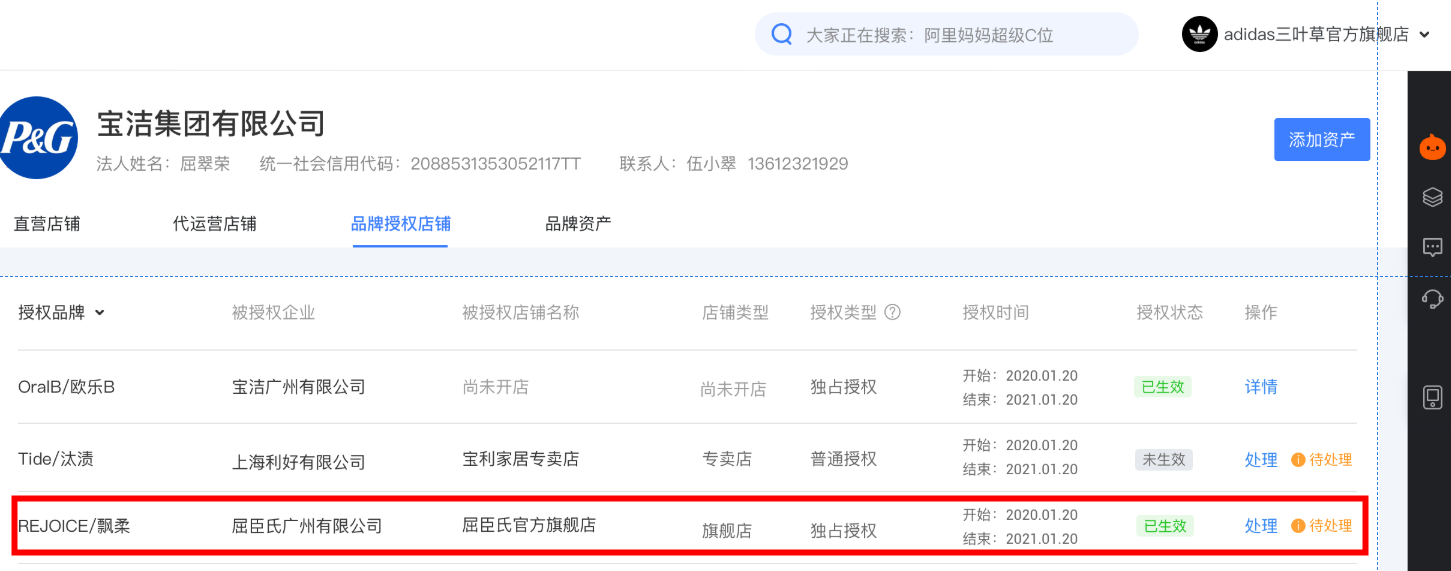Click the OralB/欧乐B brand cell
This screenshot has height=571, width=1451.
[66, 387]
